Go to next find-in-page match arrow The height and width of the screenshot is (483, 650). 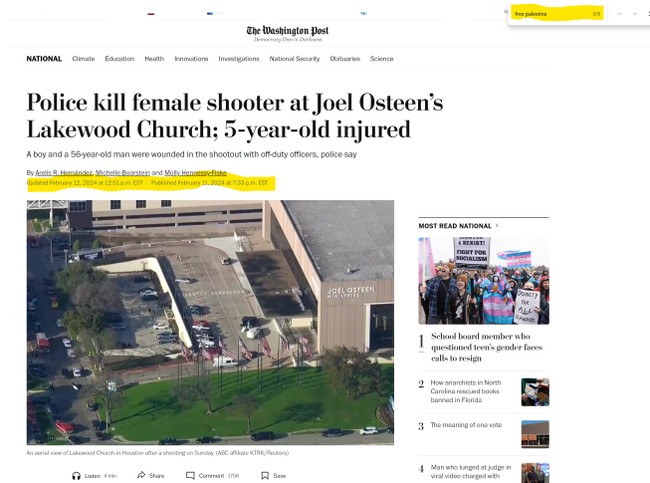click(x=635, y=14)
